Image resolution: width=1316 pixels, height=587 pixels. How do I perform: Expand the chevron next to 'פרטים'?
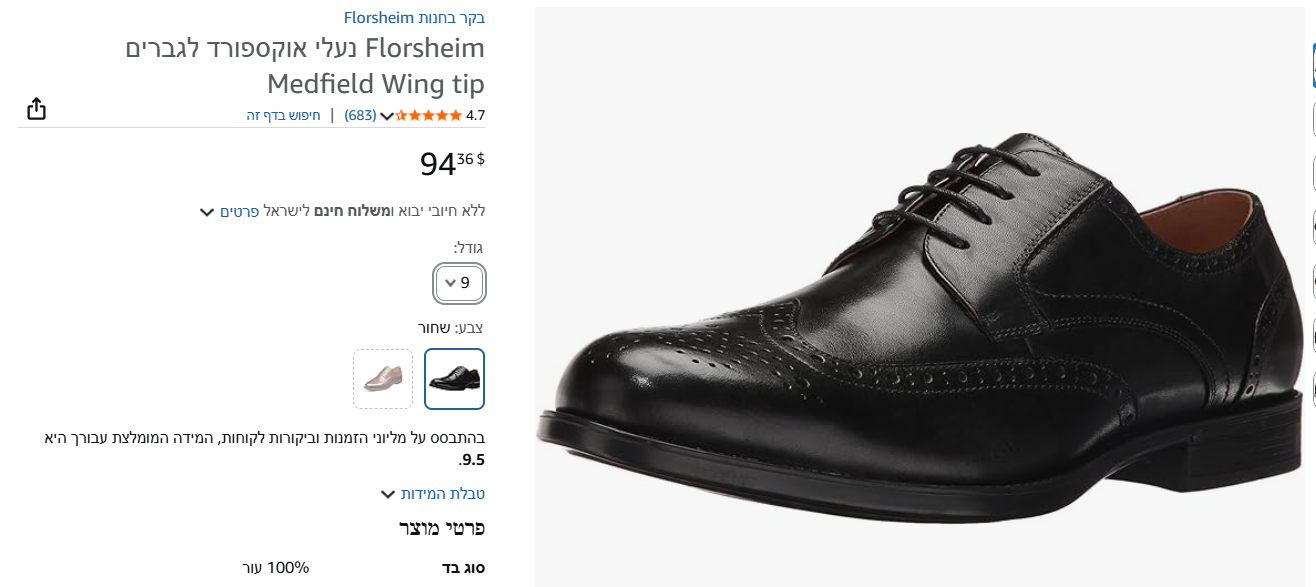pyautogui.click(x=207, y=212)
